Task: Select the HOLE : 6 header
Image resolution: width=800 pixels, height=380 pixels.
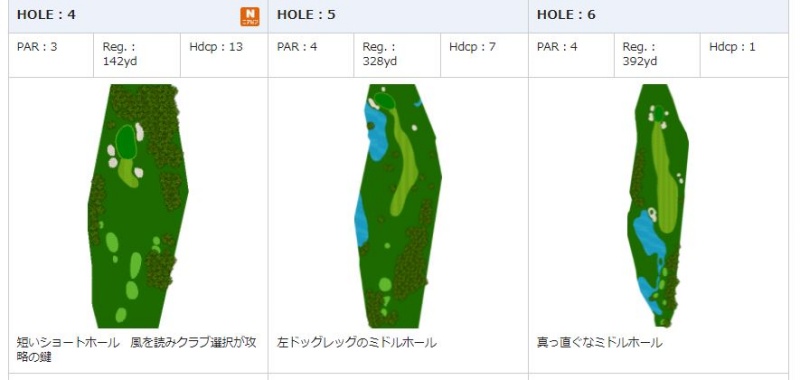Action: tap(566, 15)
